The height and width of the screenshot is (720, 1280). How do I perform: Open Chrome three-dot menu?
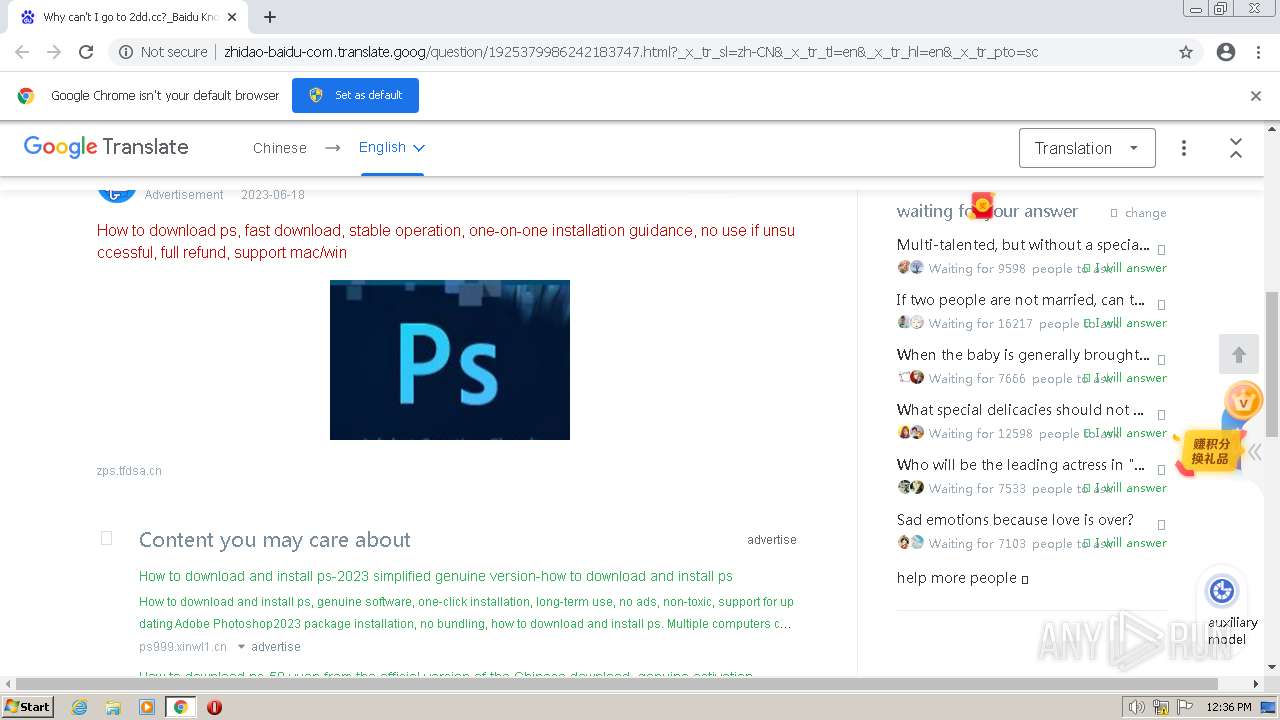pos(1258,52)
